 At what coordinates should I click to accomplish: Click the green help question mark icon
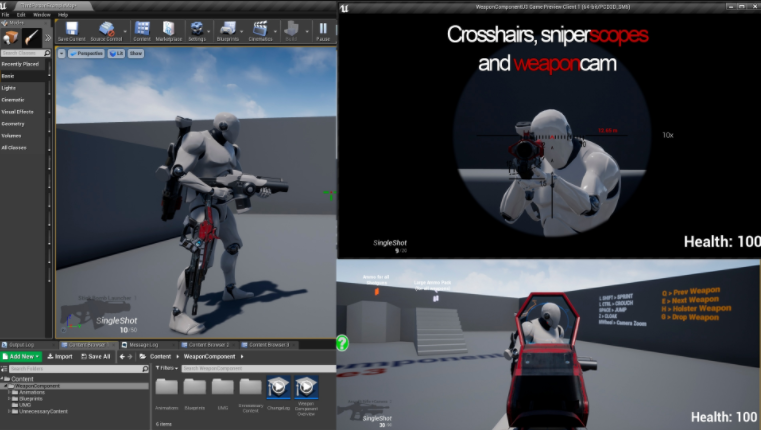tap(342, 343)
